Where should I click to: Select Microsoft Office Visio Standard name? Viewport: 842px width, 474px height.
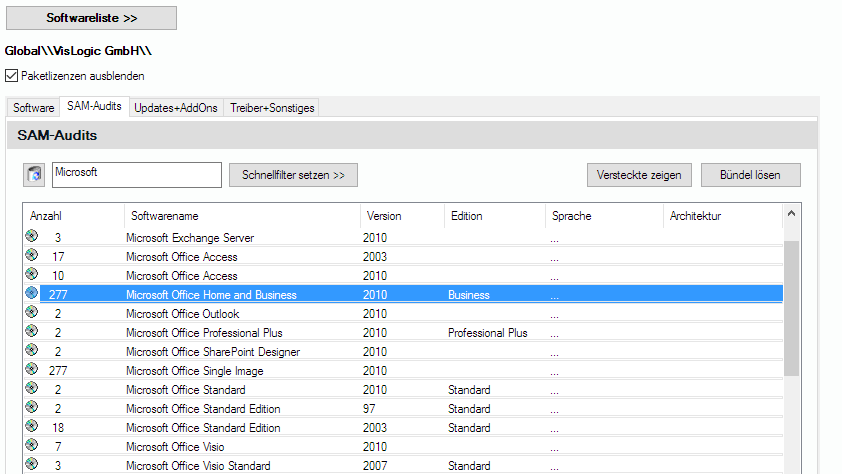point(198,466)
